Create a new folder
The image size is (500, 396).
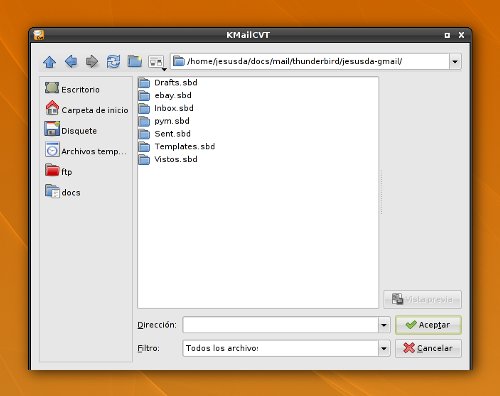(135, 62)
